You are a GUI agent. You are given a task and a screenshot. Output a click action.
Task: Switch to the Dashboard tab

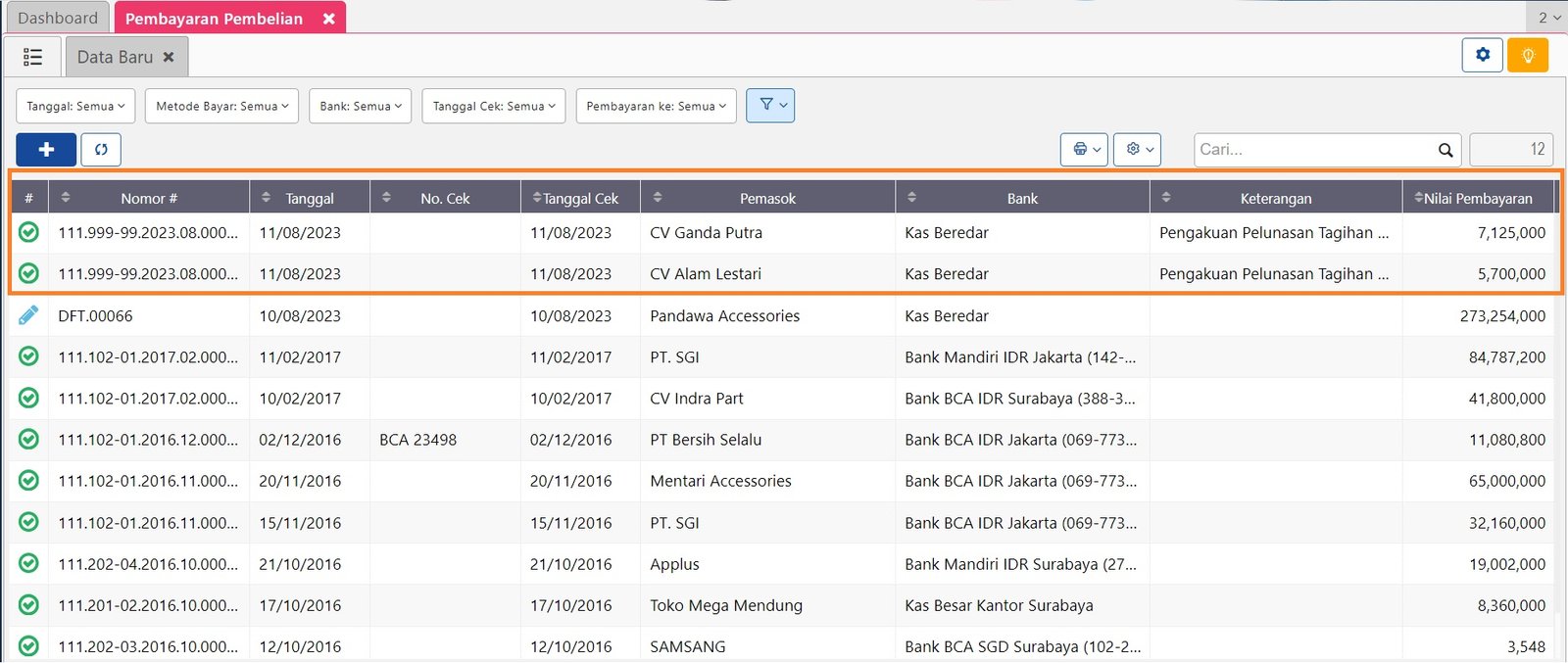[58, 18]
